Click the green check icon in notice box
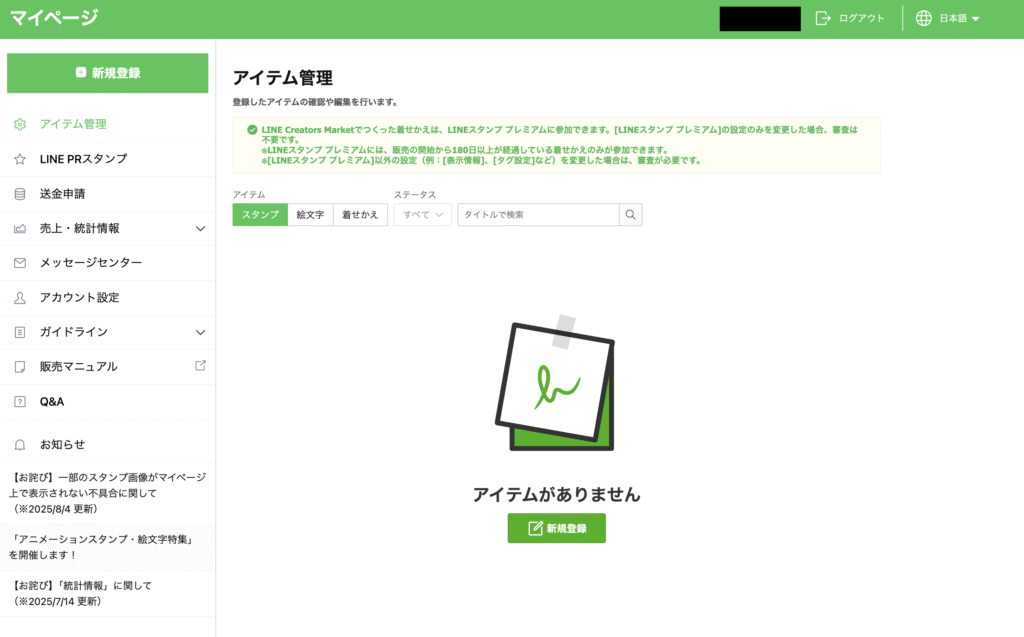This screenshot has width=1024, height=637. pyautogui.click(x=252, y=130)
